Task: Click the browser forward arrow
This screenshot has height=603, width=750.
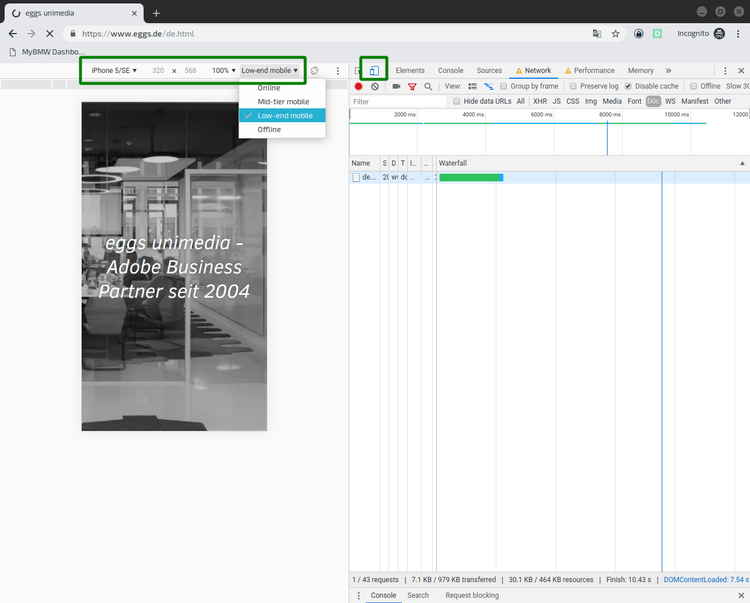Action: [31, 33]
